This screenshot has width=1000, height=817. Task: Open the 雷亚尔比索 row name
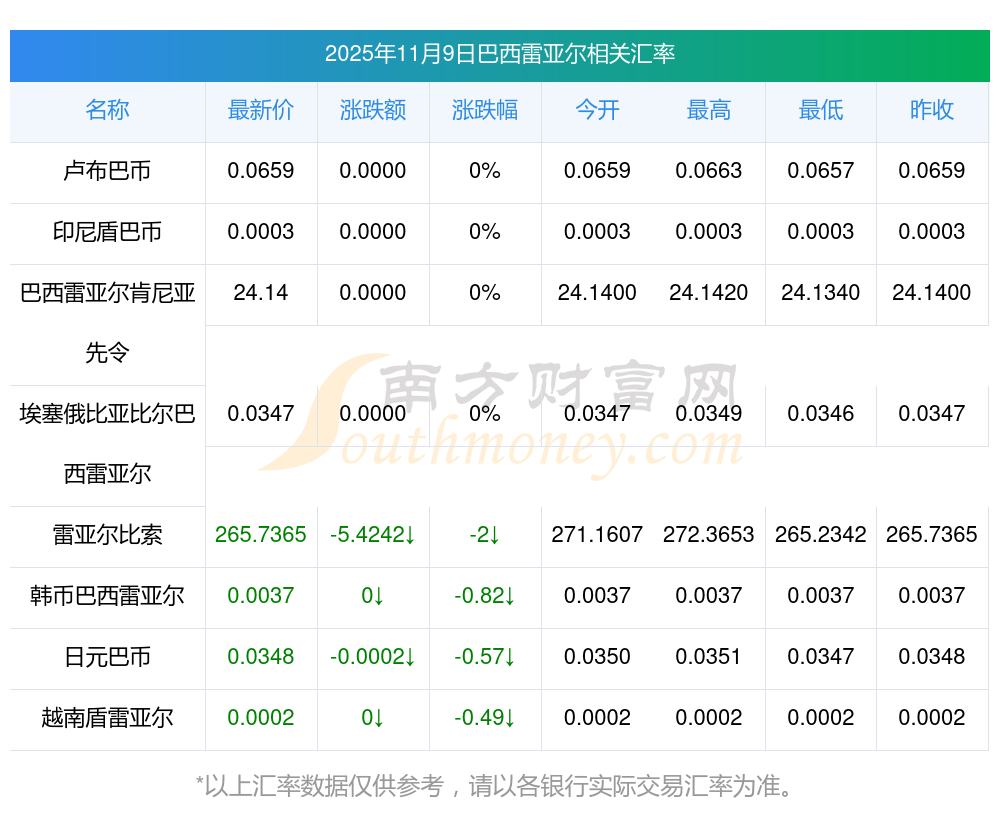(107, 535)
